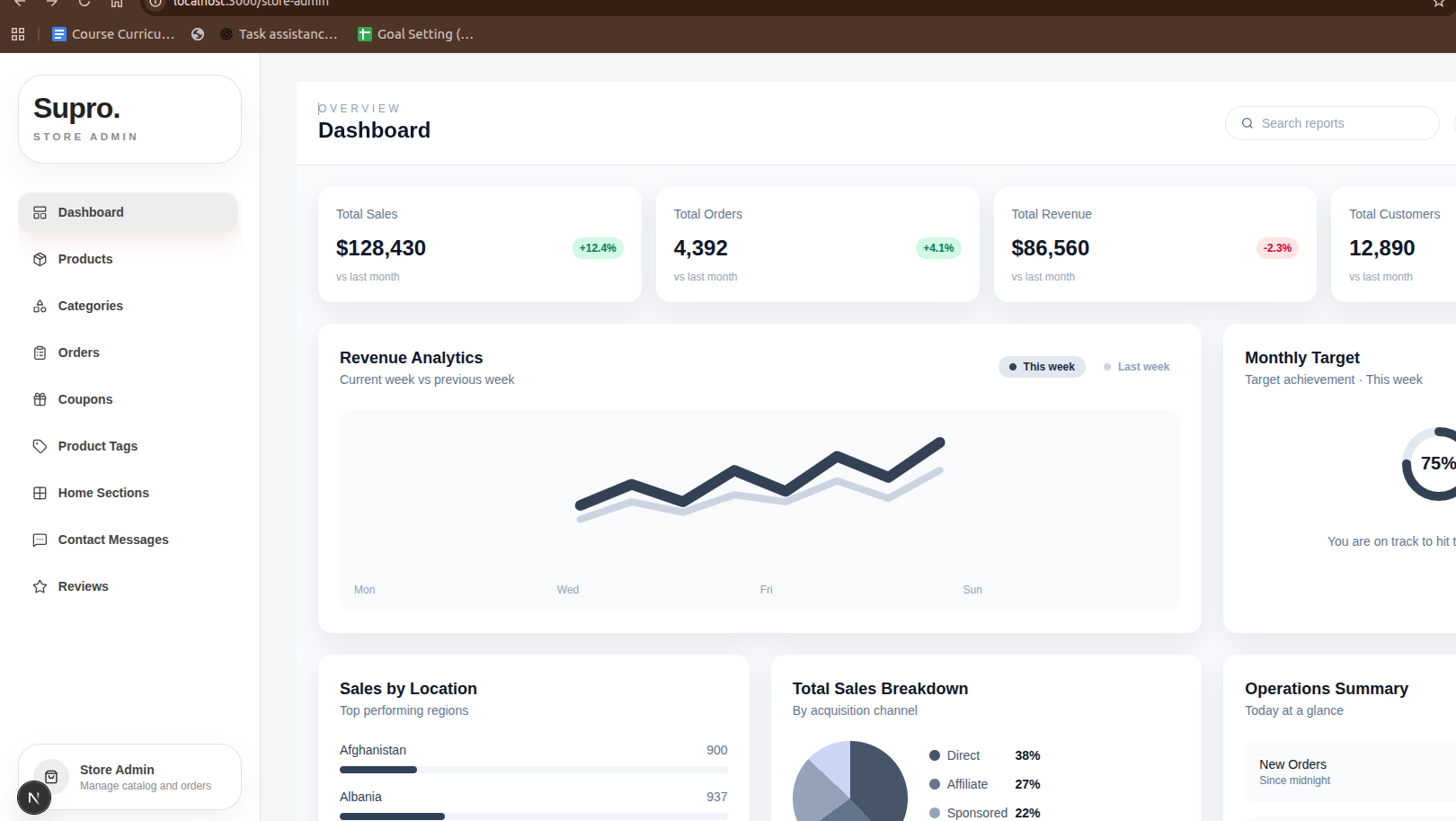
Task: Click the Store Admin shopping bag icon
Action: click(x=51, y=777)
